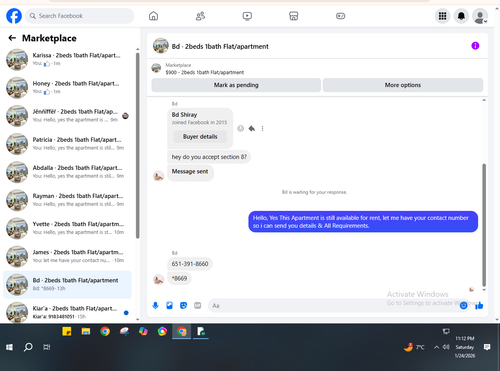Open Kiar'a conversation with unread dot
500x371 pixels.
click(x=67, y=312)
